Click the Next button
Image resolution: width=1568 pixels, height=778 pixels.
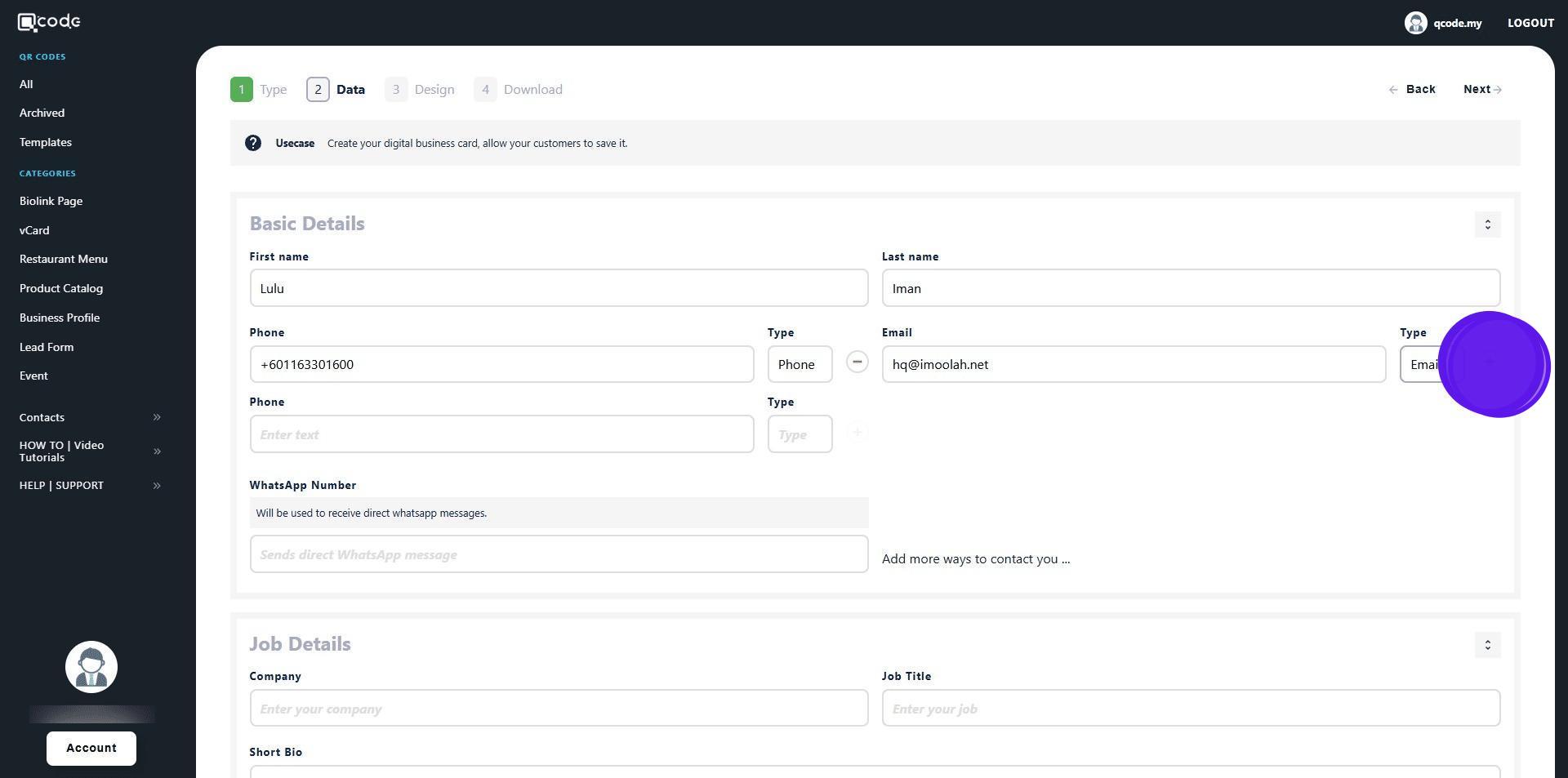coord(1481,90)
